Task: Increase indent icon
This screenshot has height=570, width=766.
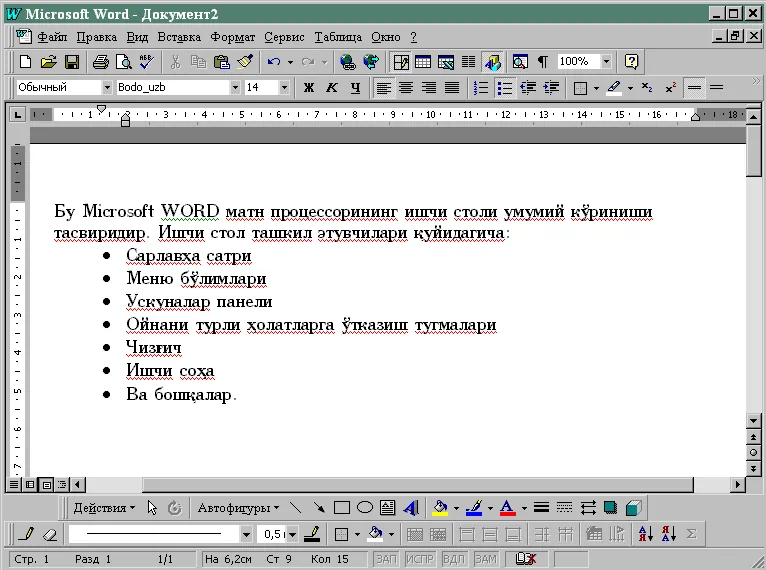Action: pyautogui.click(x=551, y=88)
